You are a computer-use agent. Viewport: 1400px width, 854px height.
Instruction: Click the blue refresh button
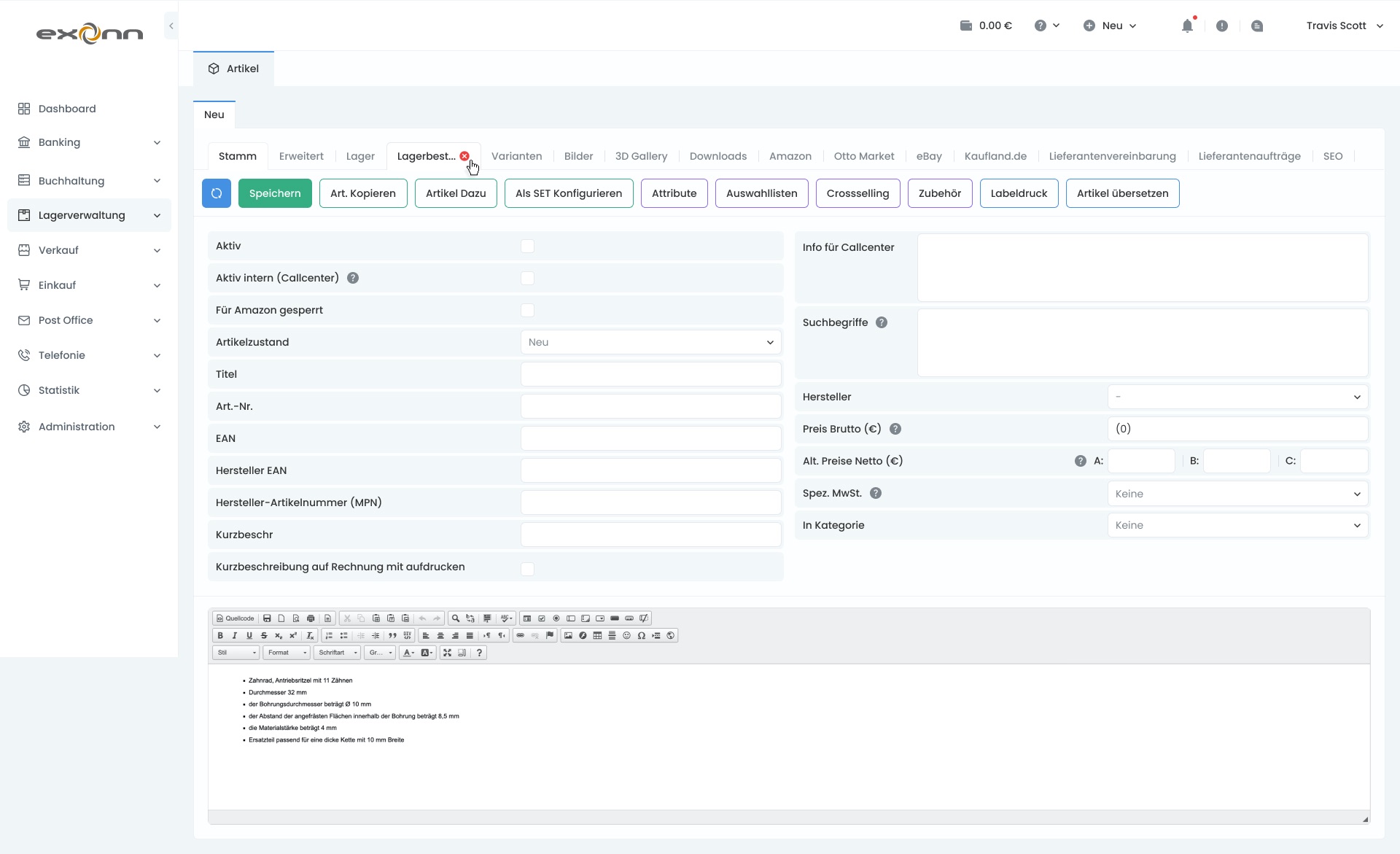click(x=217, y=193)
